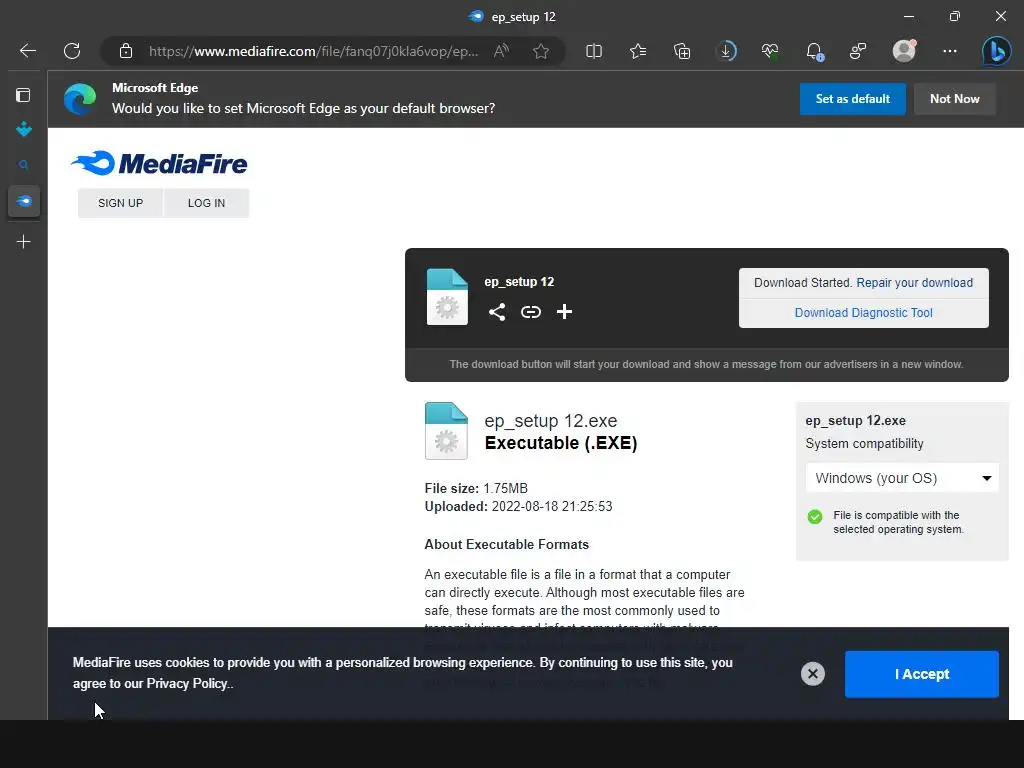The width and height of the screenshot is (1024, 768).
Task: Click the ep_setup 12.exe file icon
Action: point(446,431)
